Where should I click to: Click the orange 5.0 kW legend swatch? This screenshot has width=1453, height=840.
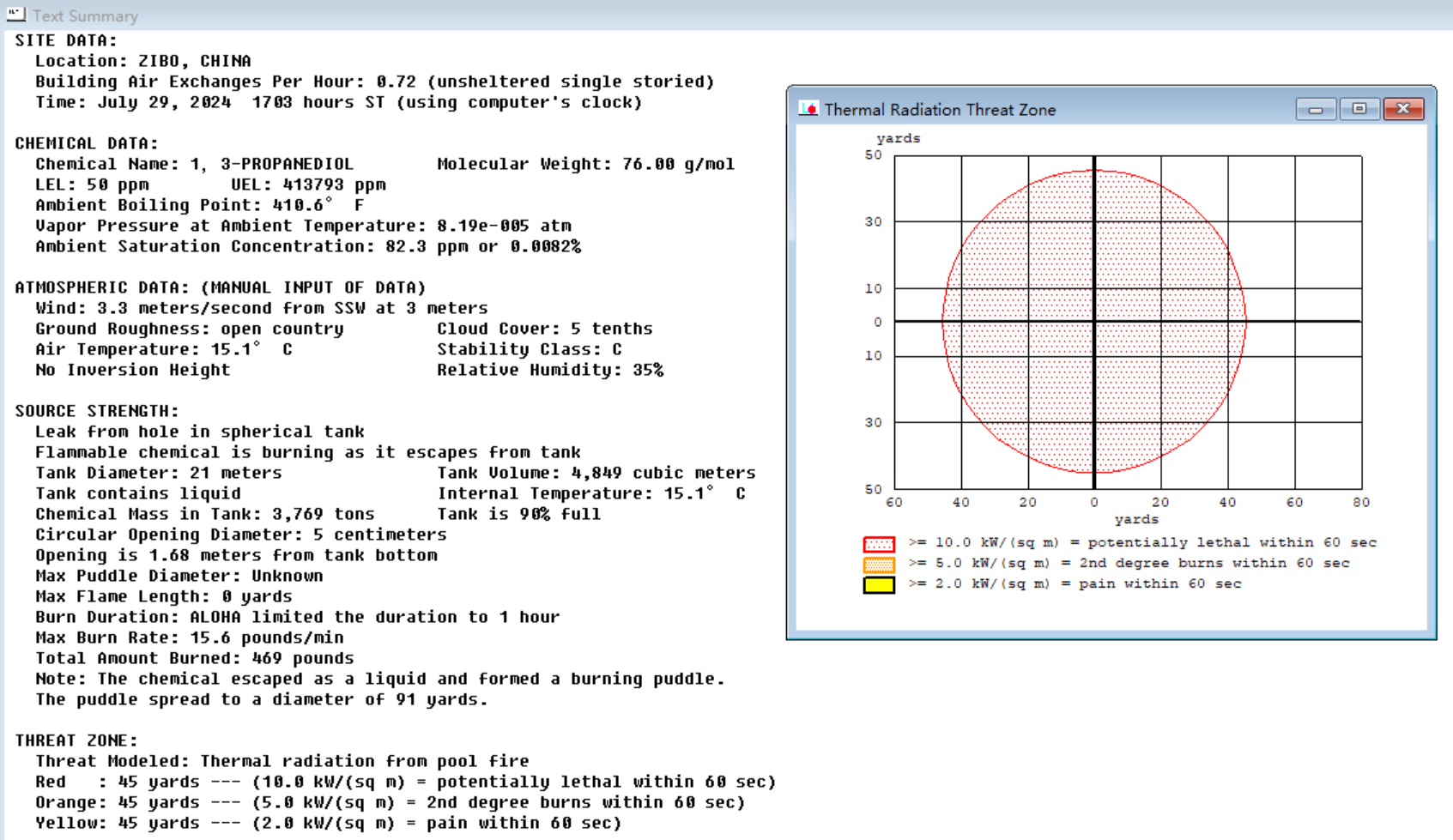click(879, 565)
